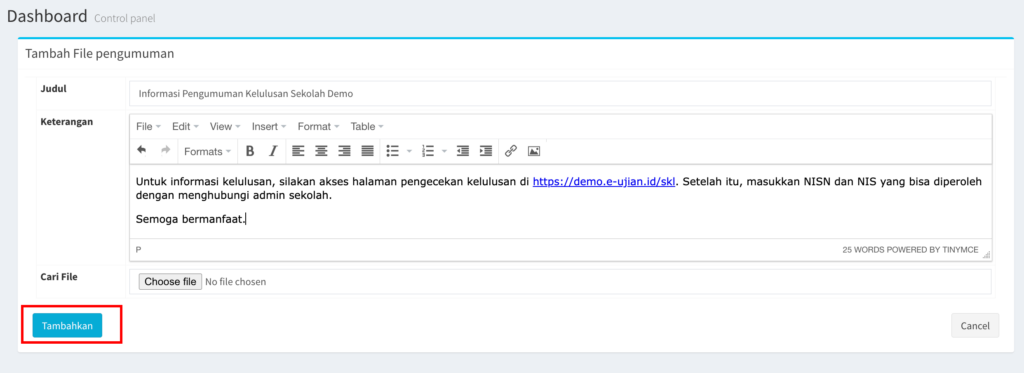Open insert/edit link tool
Image resolution: width=1024 pixels, height=373 pixels.
click(x=511, y=151)
